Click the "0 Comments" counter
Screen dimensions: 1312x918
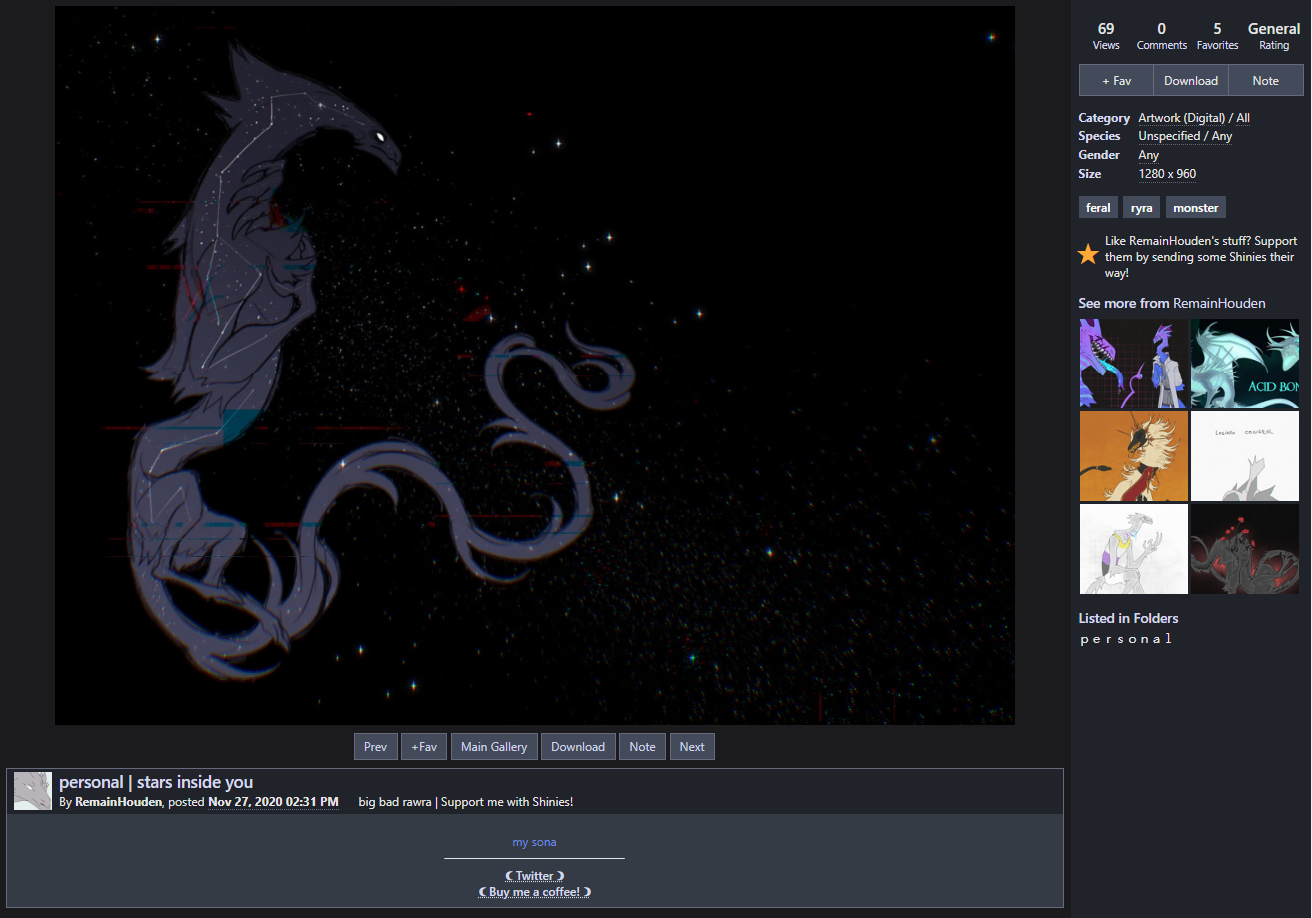1162,36
